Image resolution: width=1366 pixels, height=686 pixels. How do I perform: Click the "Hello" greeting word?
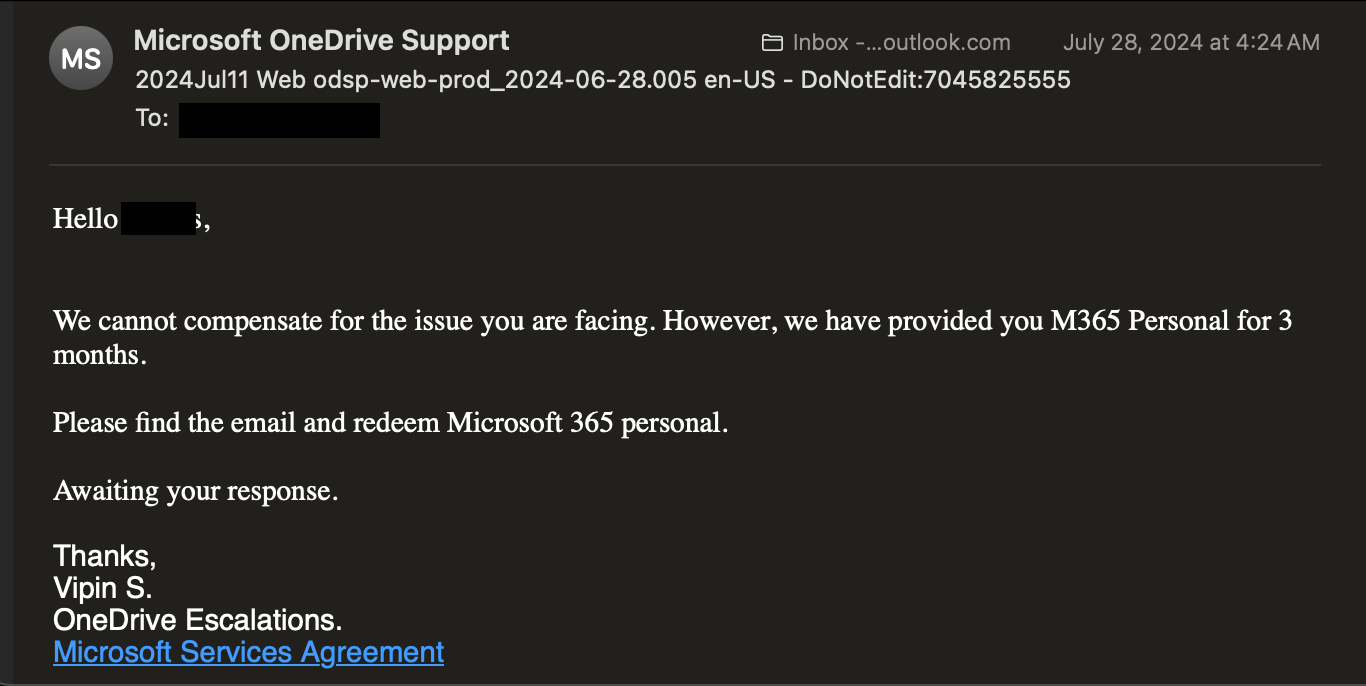click(85, 218)
